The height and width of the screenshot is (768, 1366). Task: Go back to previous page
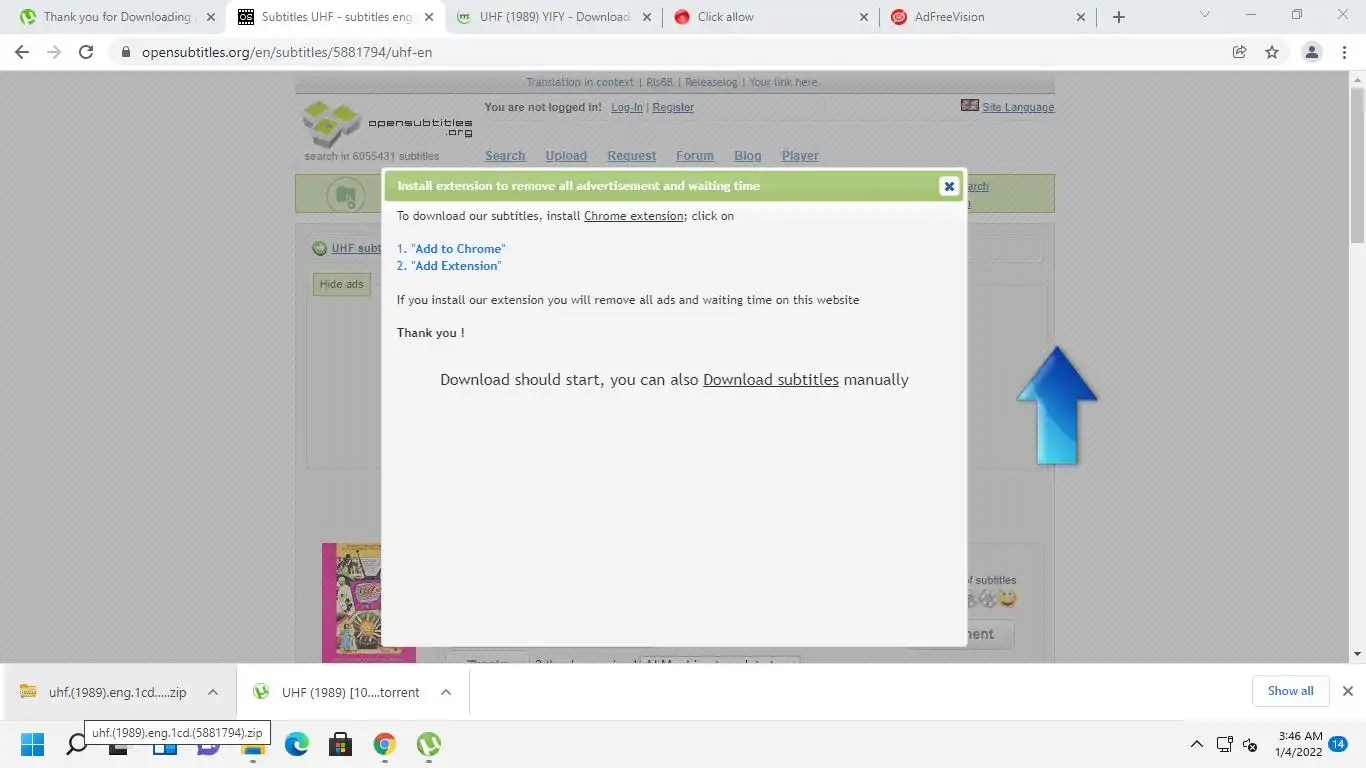click(22, 52)
